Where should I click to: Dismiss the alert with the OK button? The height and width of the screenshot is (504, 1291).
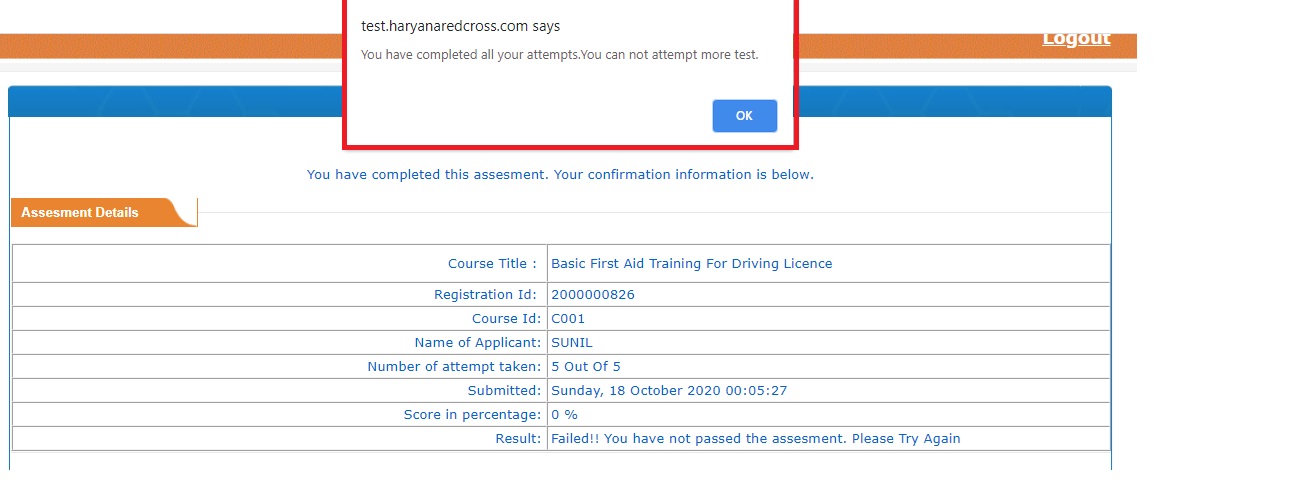coord(744,116)
